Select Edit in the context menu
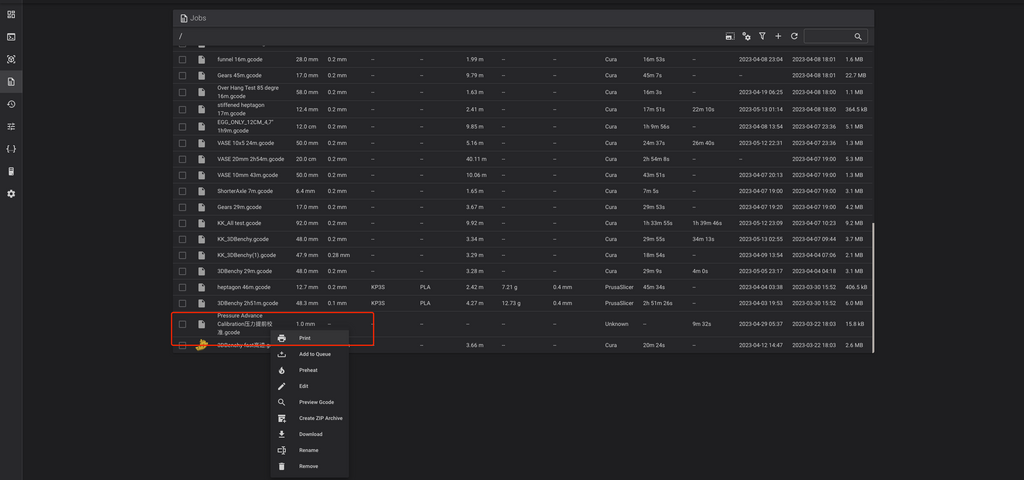The image size is (1024, 480). 310,386
